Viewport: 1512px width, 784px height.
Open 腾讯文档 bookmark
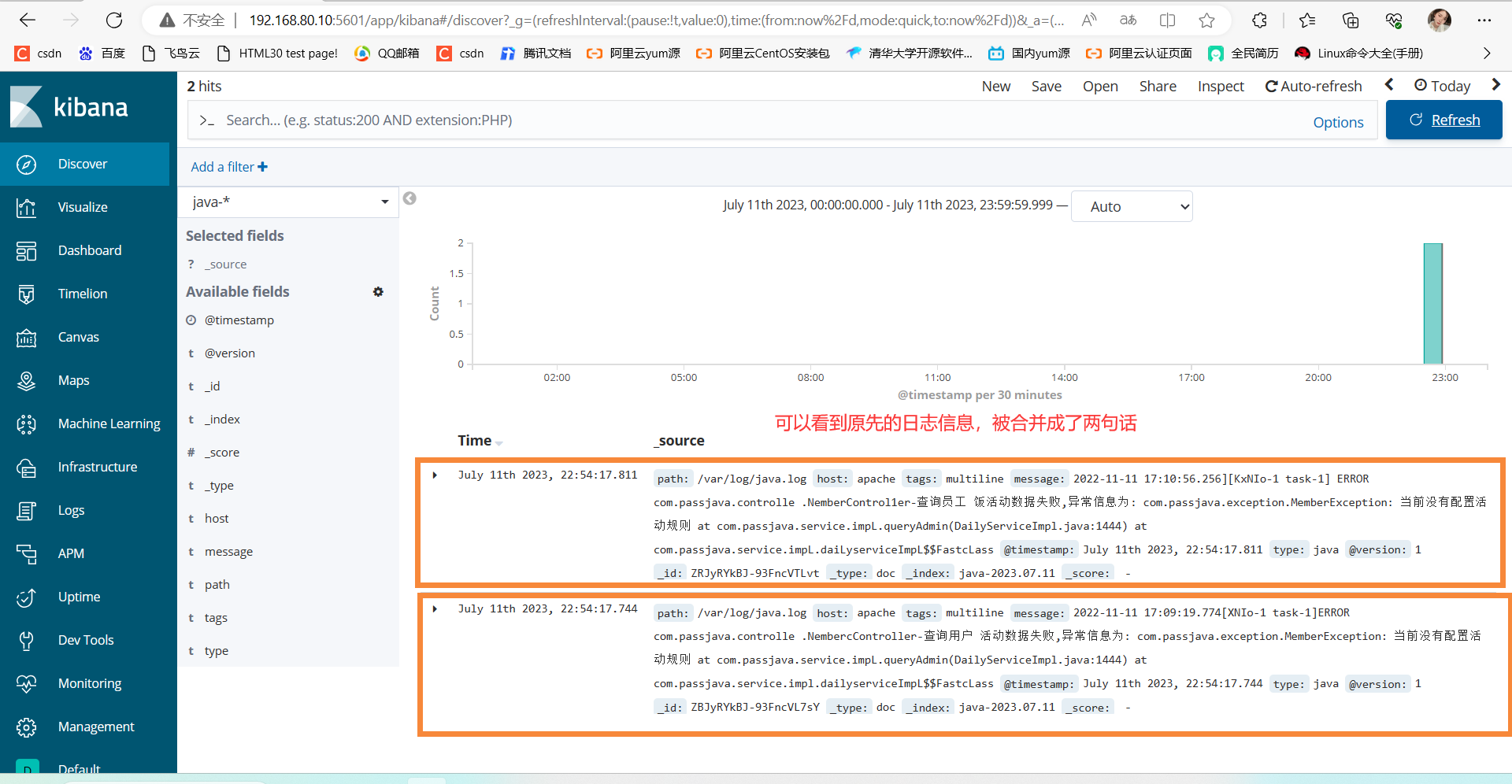point(535,54)
